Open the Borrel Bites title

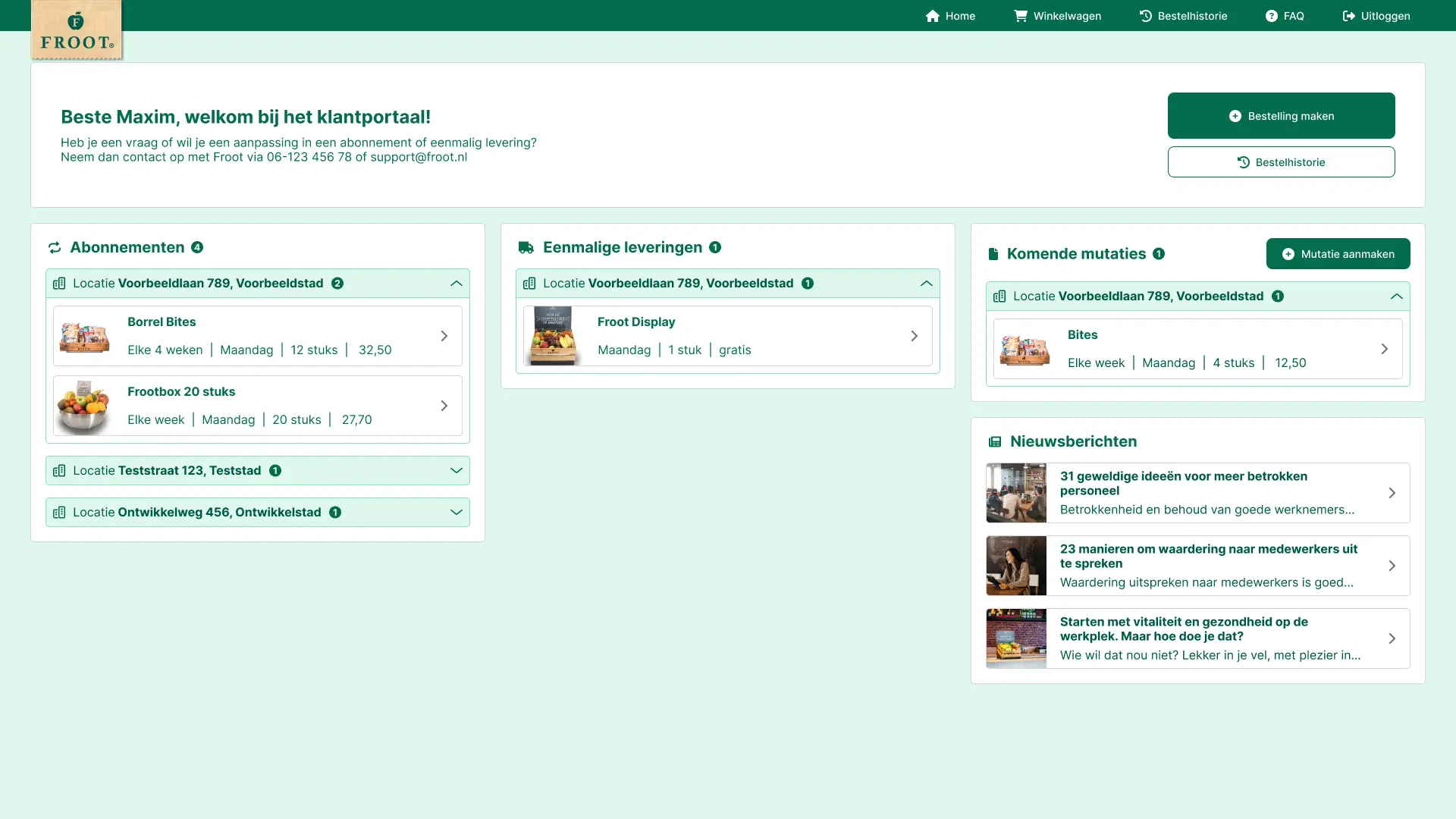162,322
